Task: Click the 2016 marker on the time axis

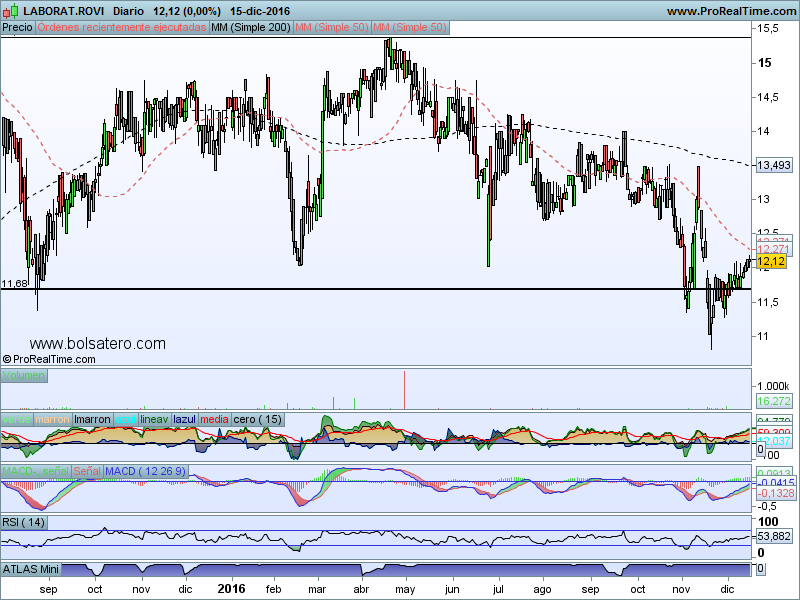Action: click(x=231, y=590)
